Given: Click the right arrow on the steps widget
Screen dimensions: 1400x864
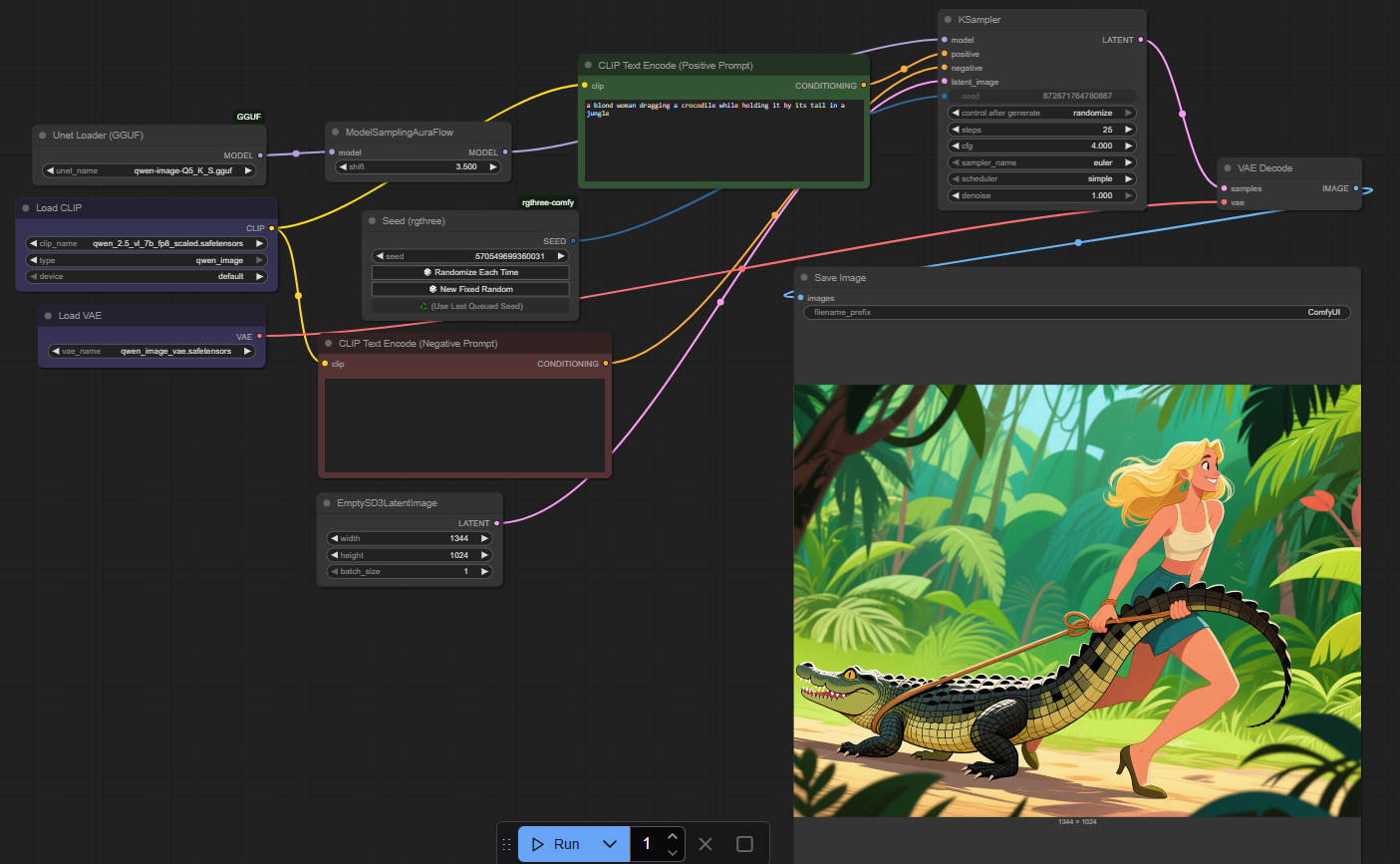Looking at the screenshot, I should tap(1128, 130).
